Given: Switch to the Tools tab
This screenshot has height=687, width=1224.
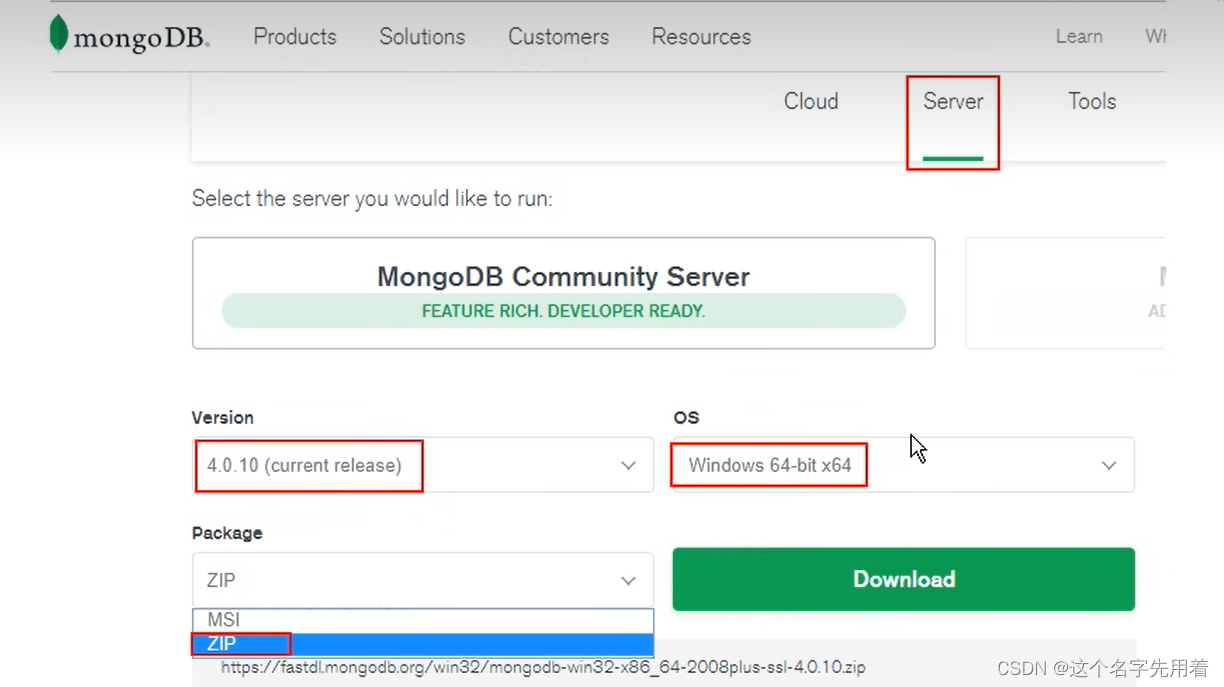Looking at the screenshot, I should click(1092, 101).
